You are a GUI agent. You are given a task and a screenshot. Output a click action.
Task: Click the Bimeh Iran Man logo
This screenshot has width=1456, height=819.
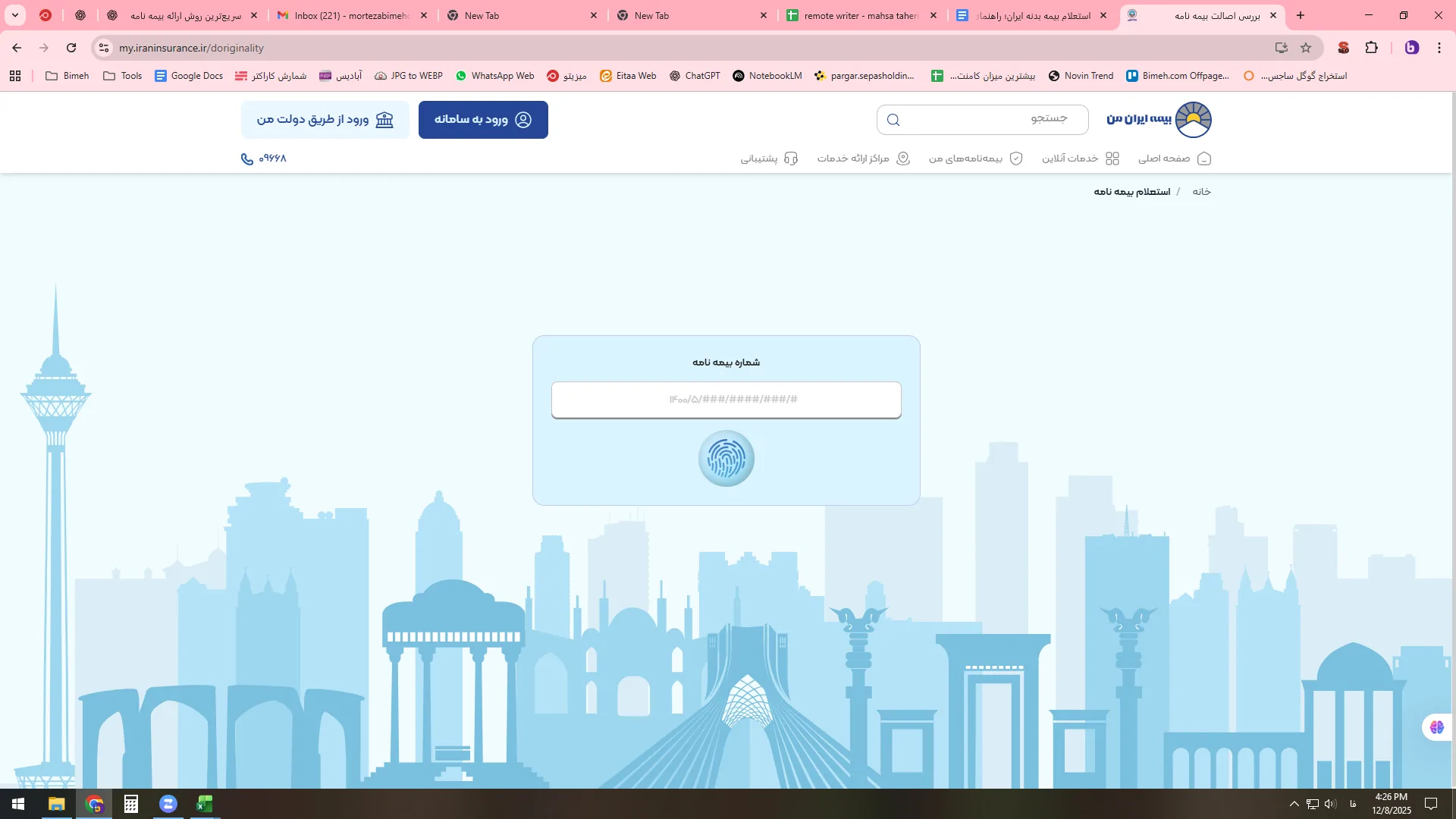click(x=1159, y=120)
